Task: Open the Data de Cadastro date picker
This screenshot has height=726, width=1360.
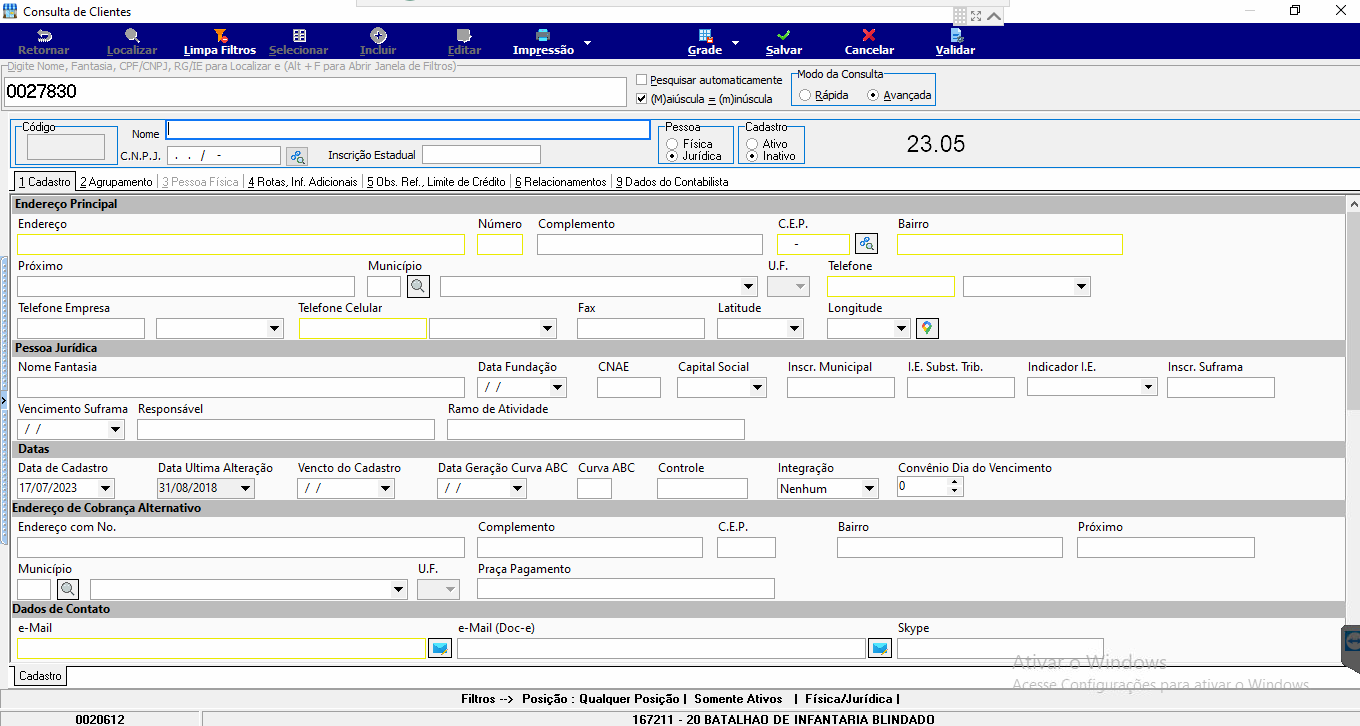Action: [x=106, y=489]
